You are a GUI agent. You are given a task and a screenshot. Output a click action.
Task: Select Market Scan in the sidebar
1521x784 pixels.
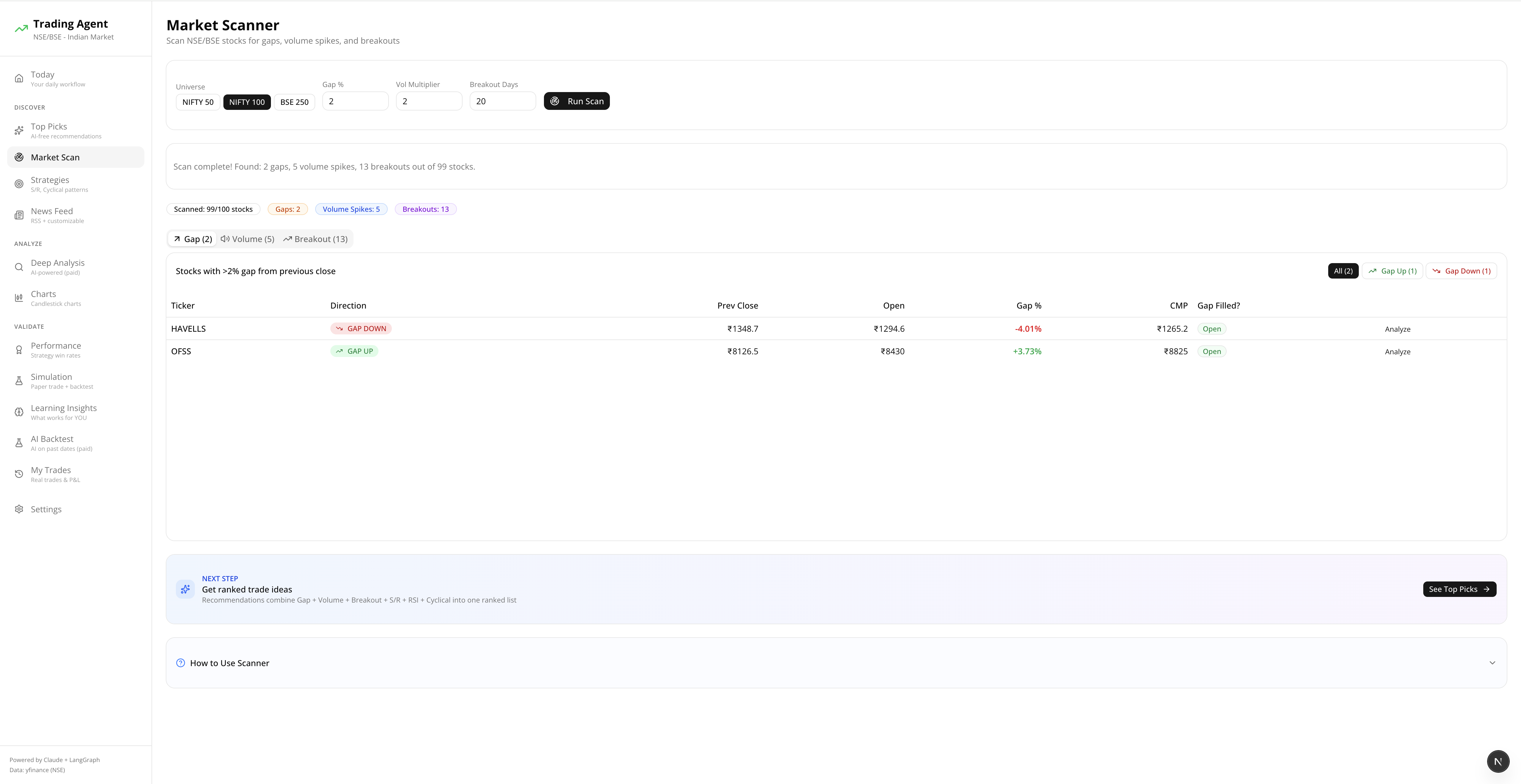pos(55,157)
